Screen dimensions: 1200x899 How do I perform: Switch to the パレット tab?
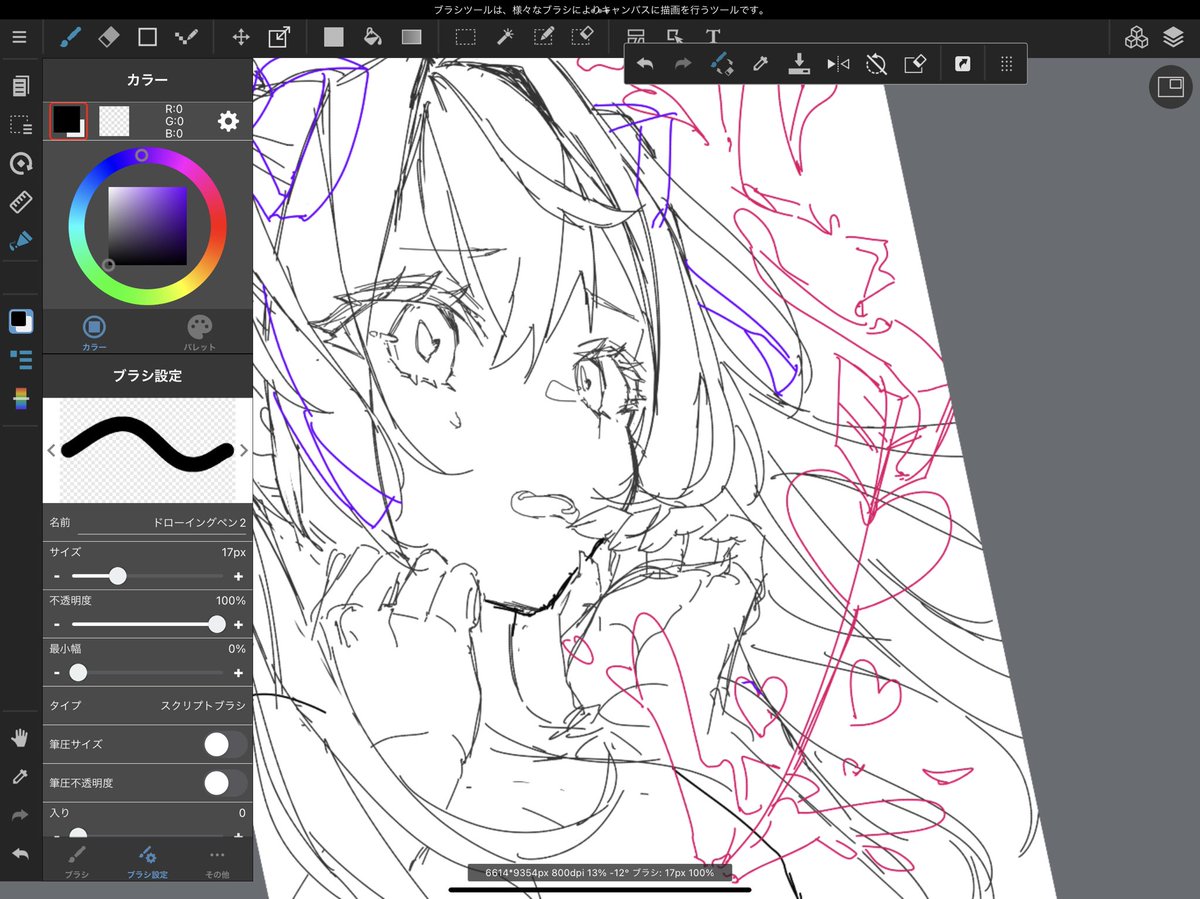click(x=200, y=332)
